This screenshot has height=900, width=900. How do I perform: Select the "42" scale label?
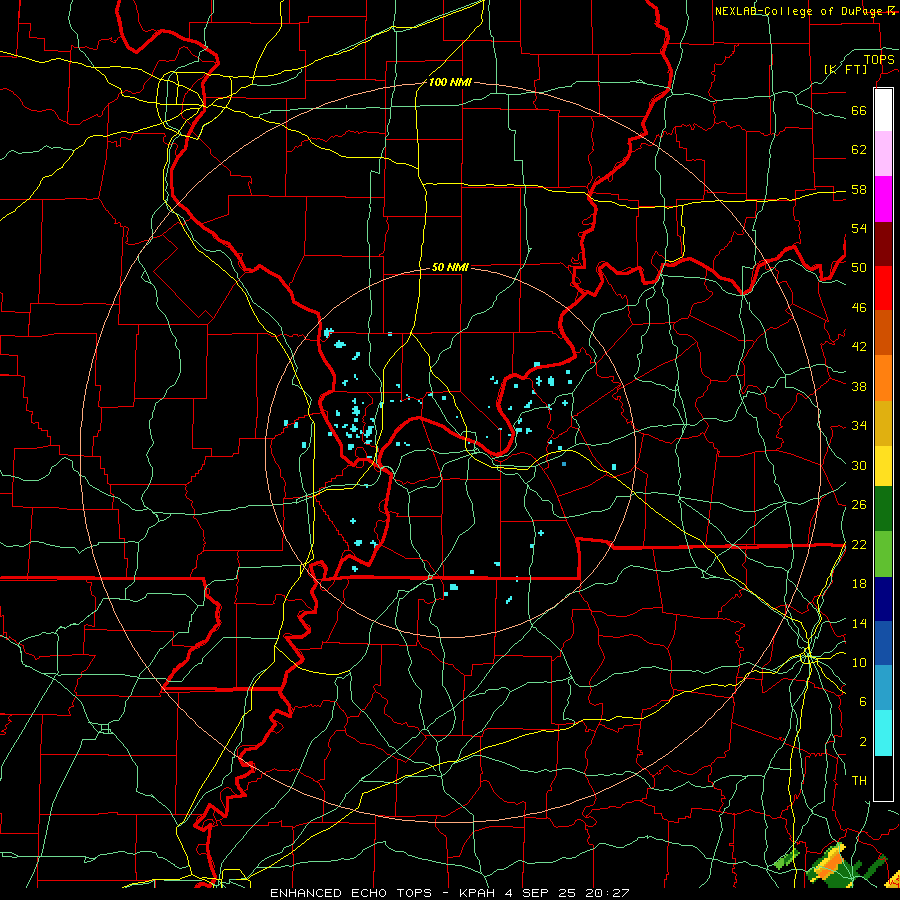pyautogui.click(x=859, y=346)
